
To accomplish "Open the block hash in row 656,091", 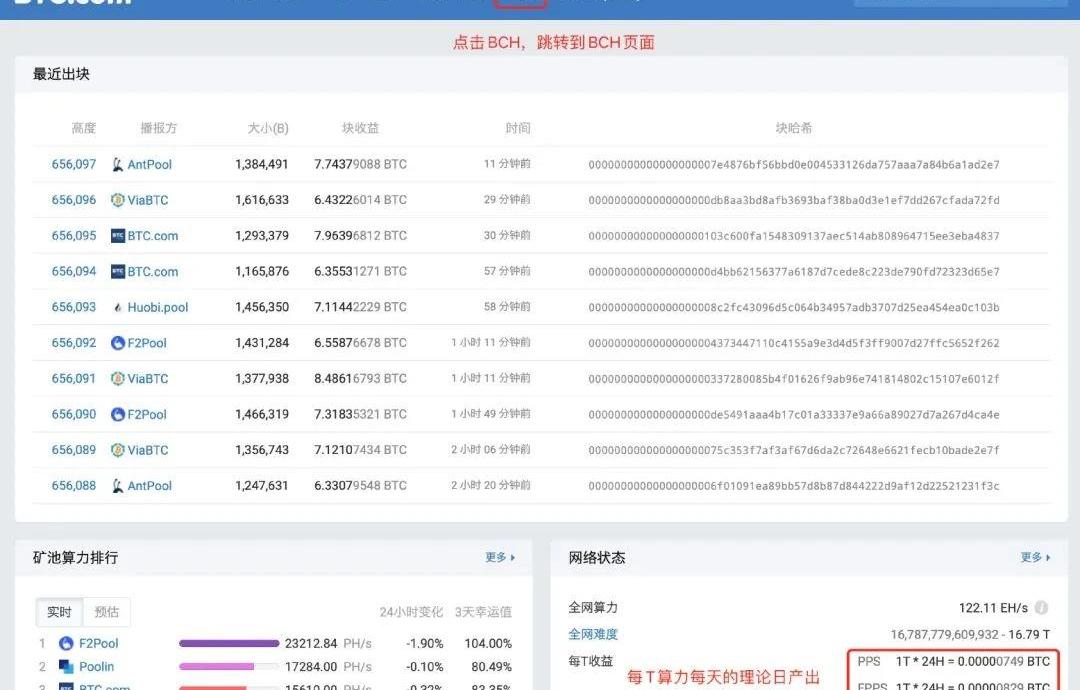I will coord(793,379).
